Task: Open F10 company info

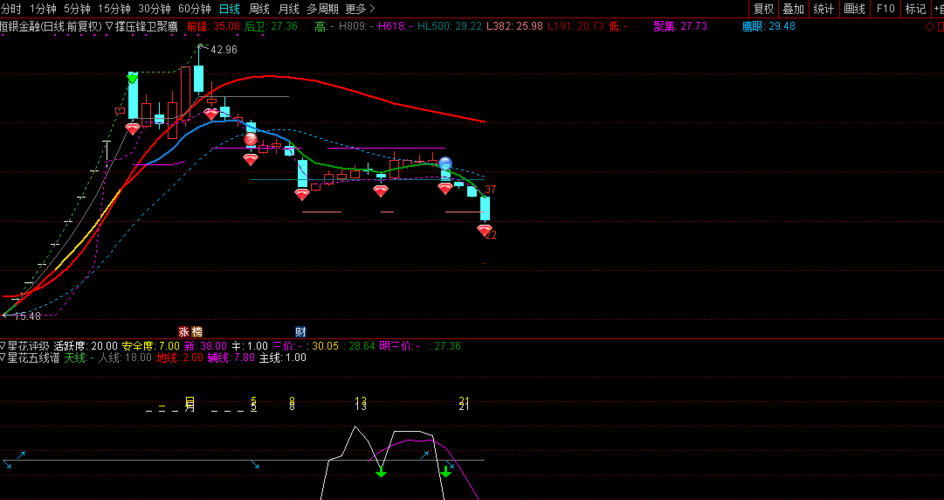Action: [x=885, y=9]
